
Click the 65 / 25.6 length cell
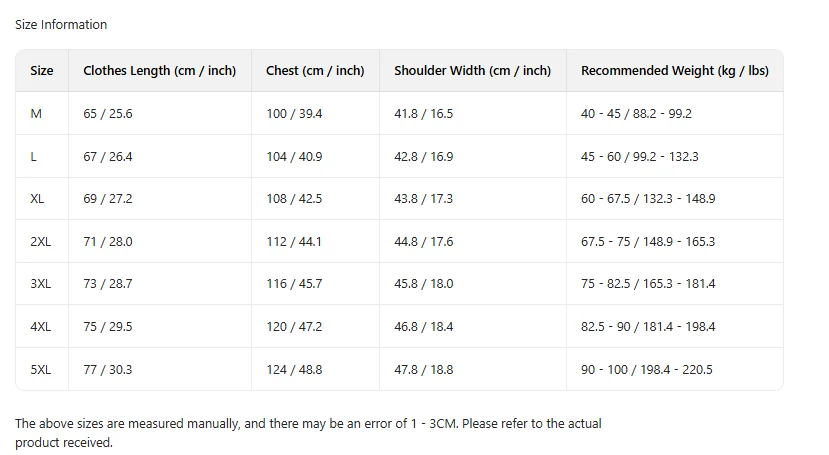(108, 114)
